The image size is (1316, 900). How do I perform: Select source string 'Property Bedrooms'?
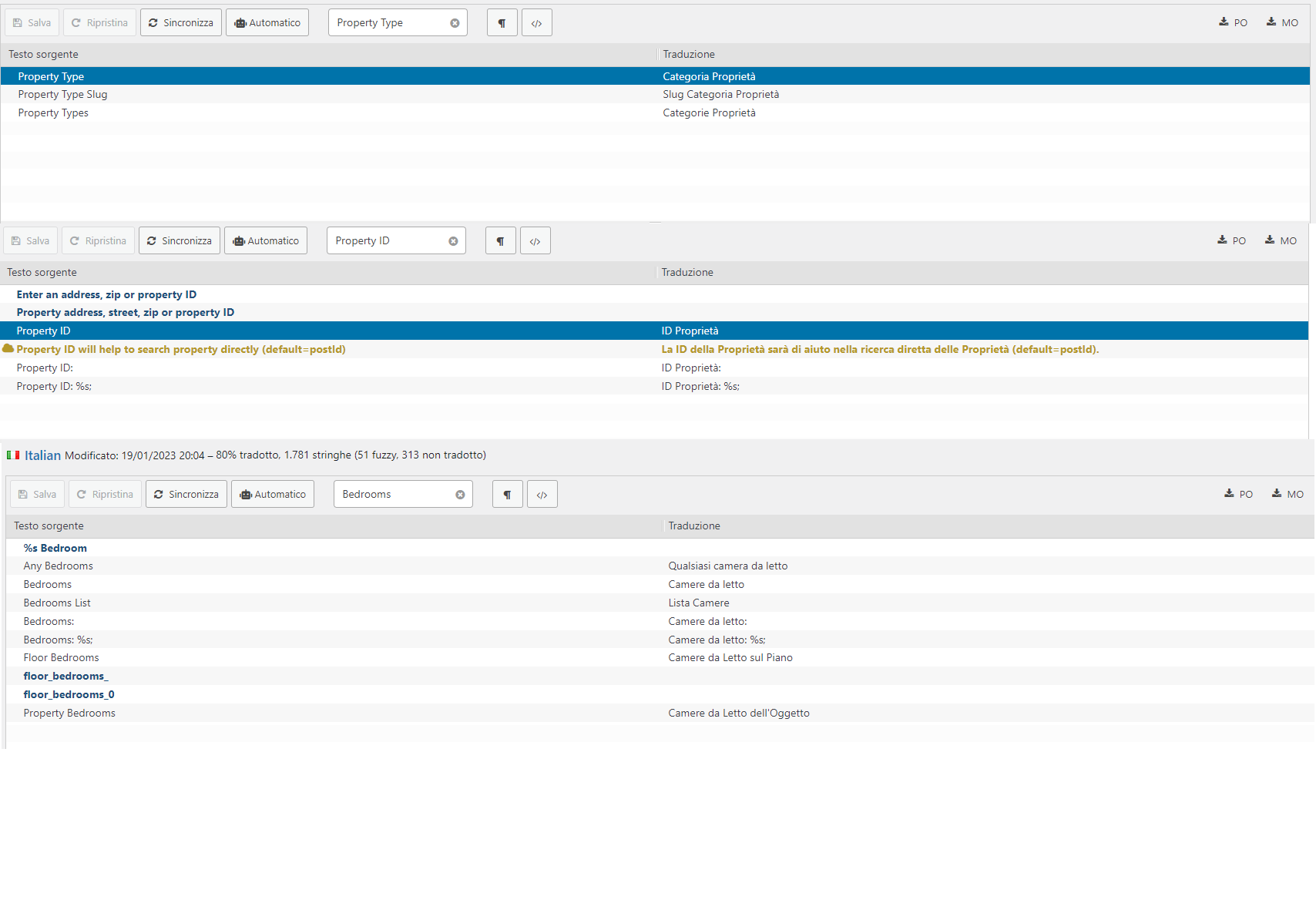click(x=69, y=714)
